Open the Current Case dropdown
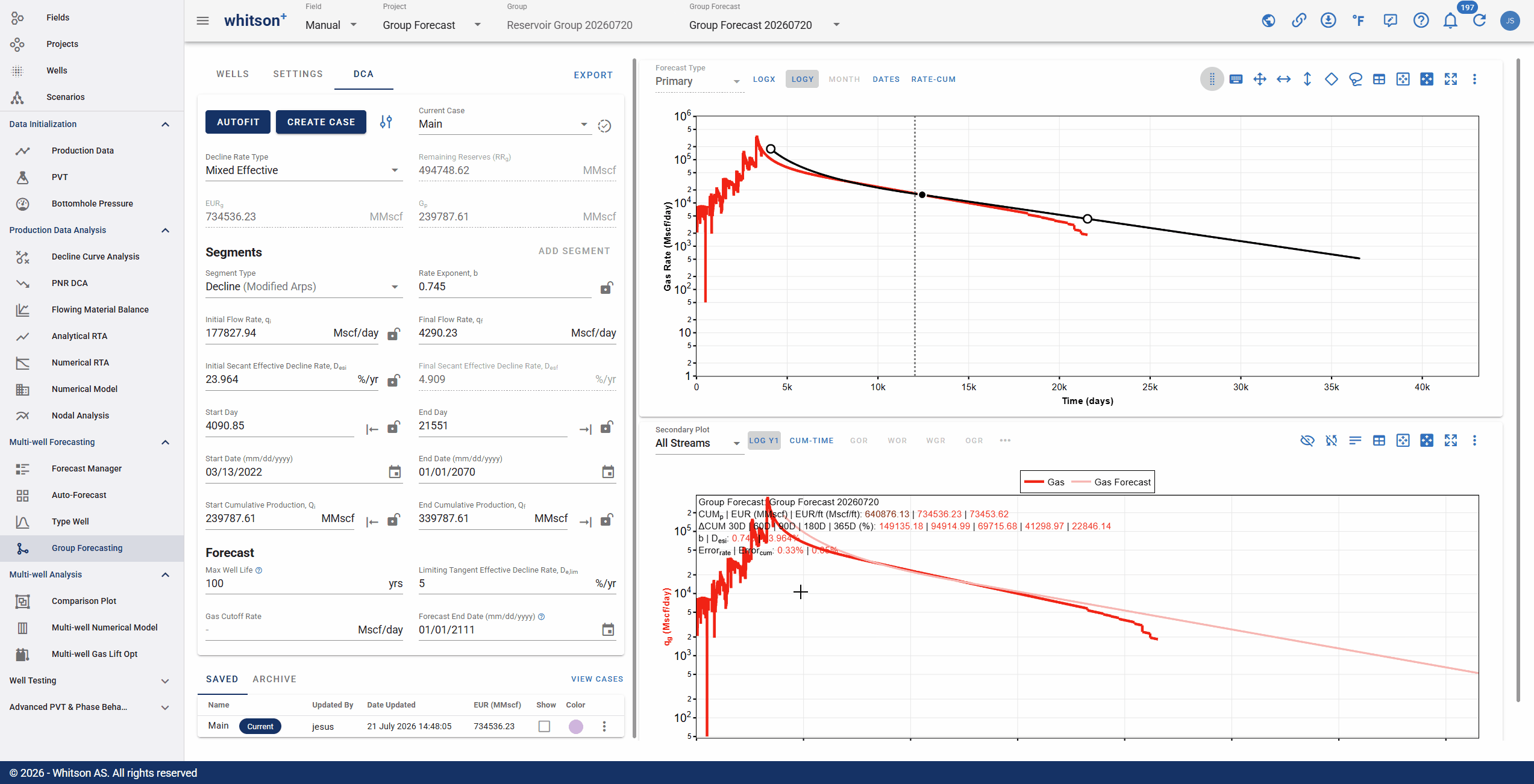 point(504,124)
